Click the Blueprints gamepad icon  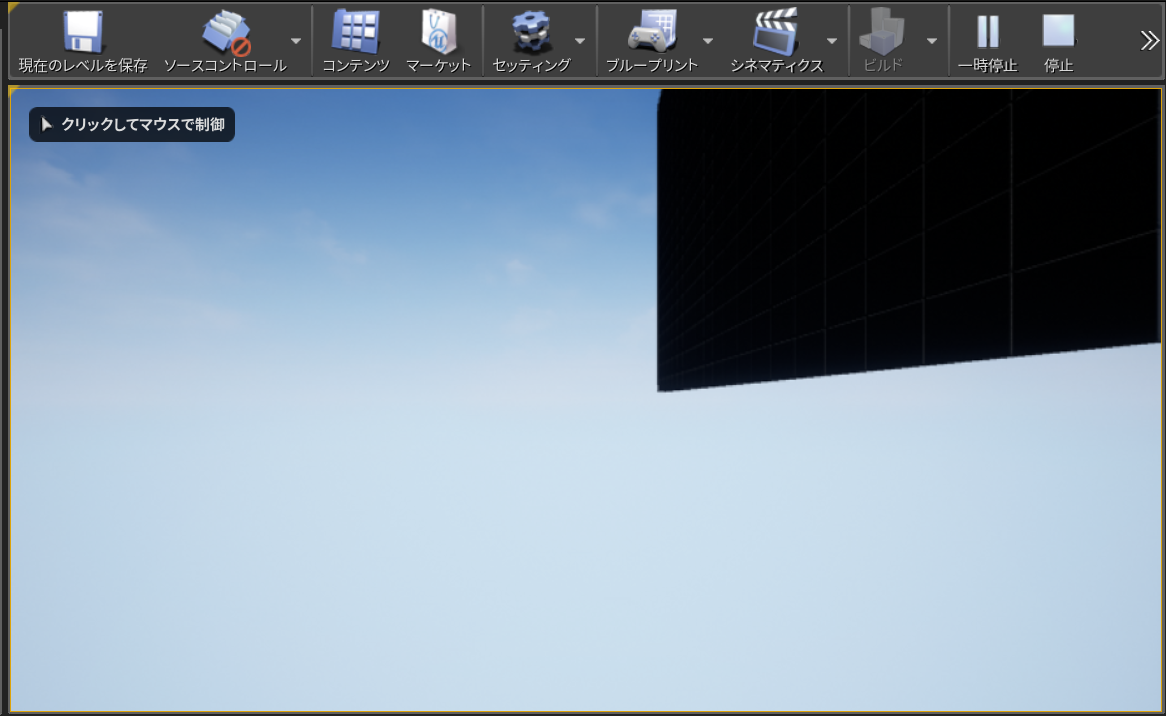point(651,32)
